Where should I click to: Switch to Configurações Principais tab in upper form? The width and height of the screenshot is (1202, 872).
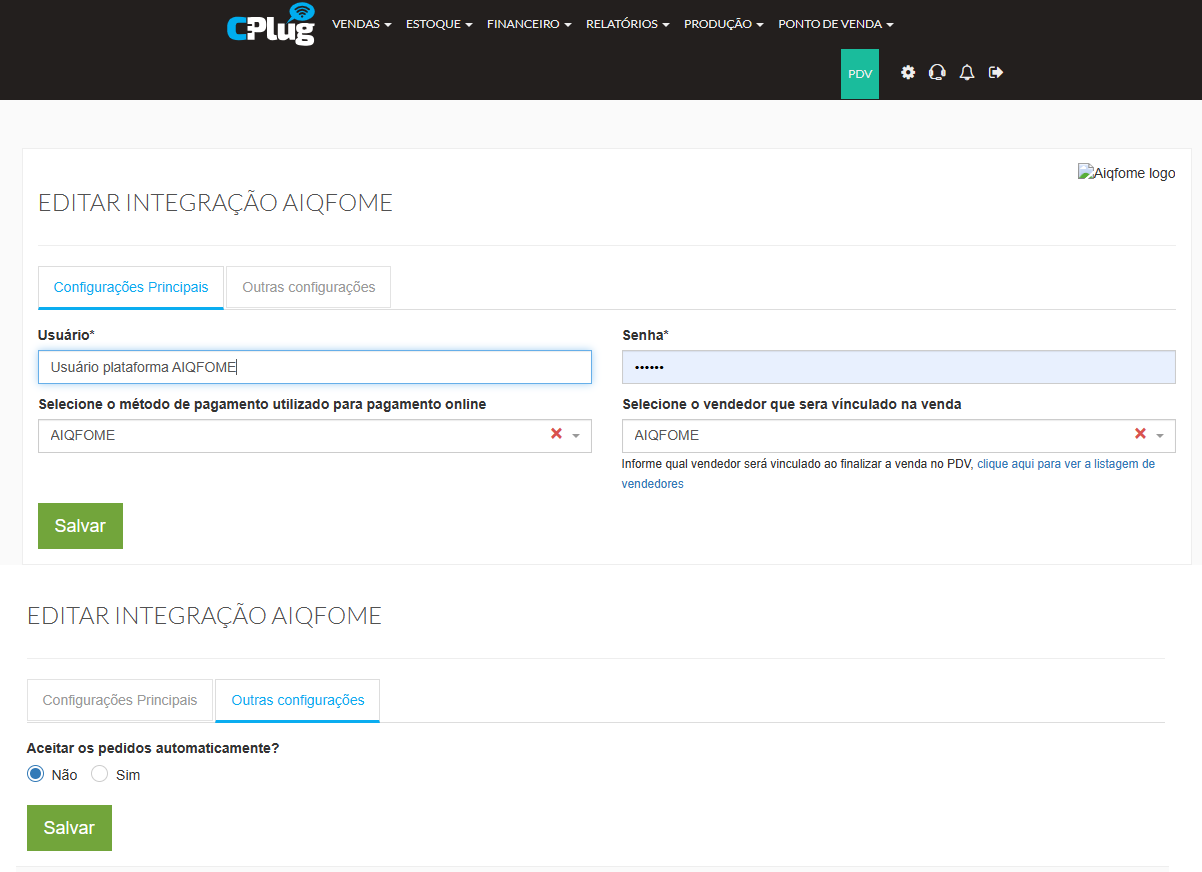[131, 287]
